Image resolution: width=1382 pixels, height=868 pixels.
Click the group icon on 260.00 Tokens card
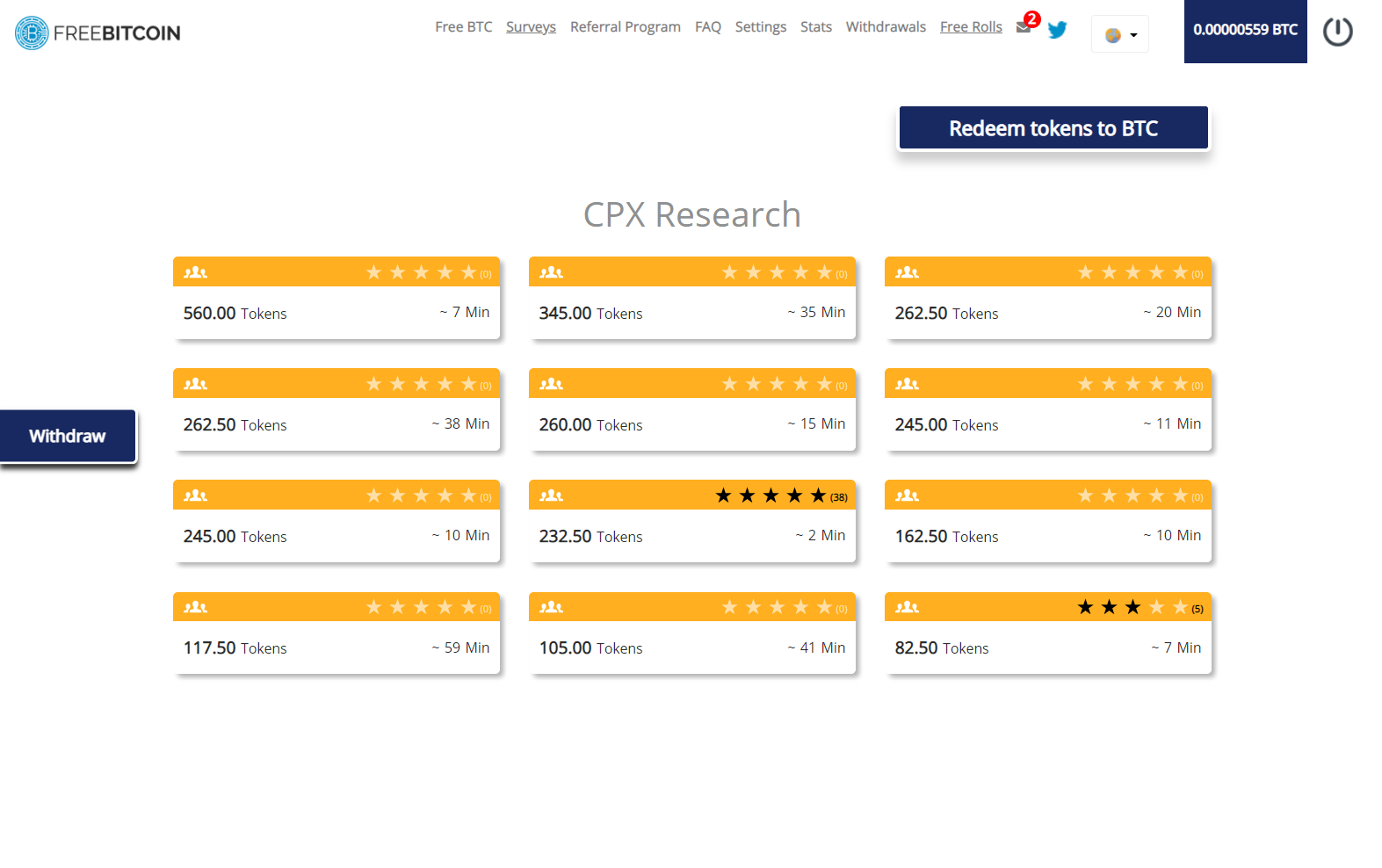click(551, 384)
